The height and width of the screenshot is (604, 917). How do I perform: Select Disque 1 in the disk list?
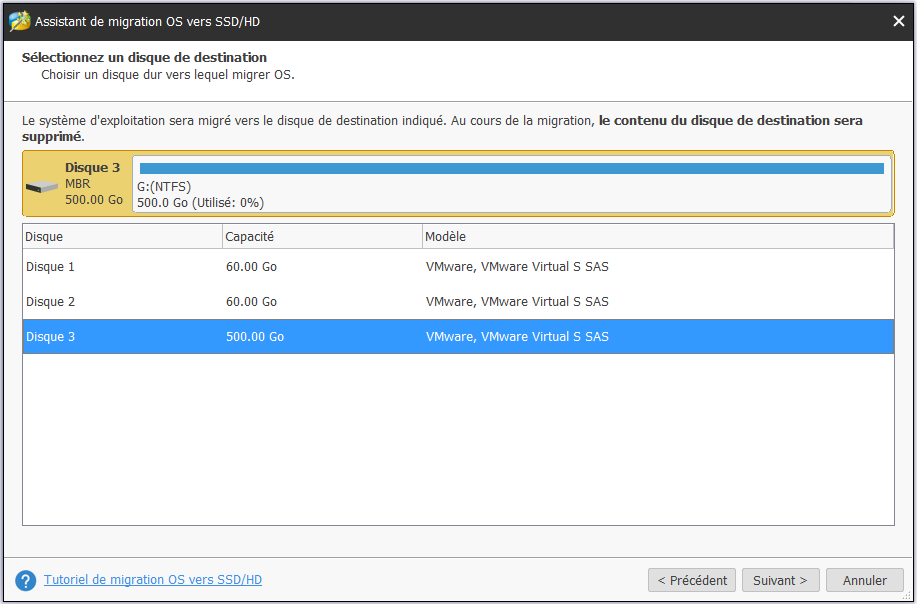pyautogui.click(x=50, y=267)
